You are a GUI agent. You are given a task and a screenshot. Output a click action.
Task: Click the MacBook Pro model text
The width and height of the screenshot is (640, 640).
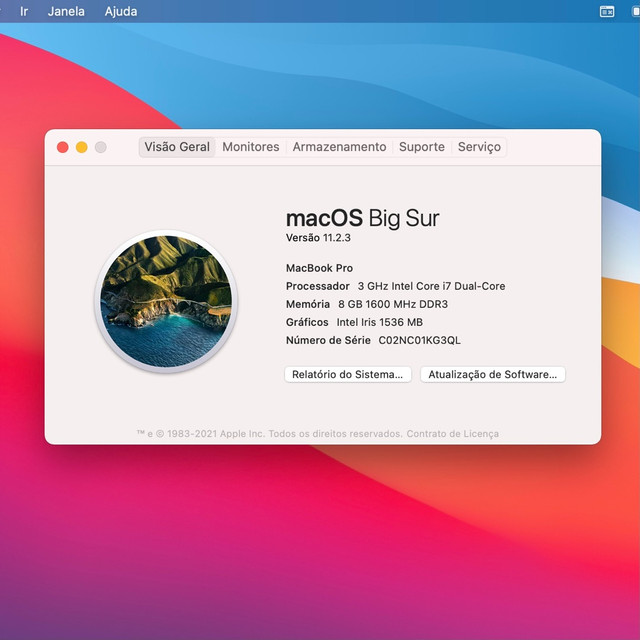[319, 268]
